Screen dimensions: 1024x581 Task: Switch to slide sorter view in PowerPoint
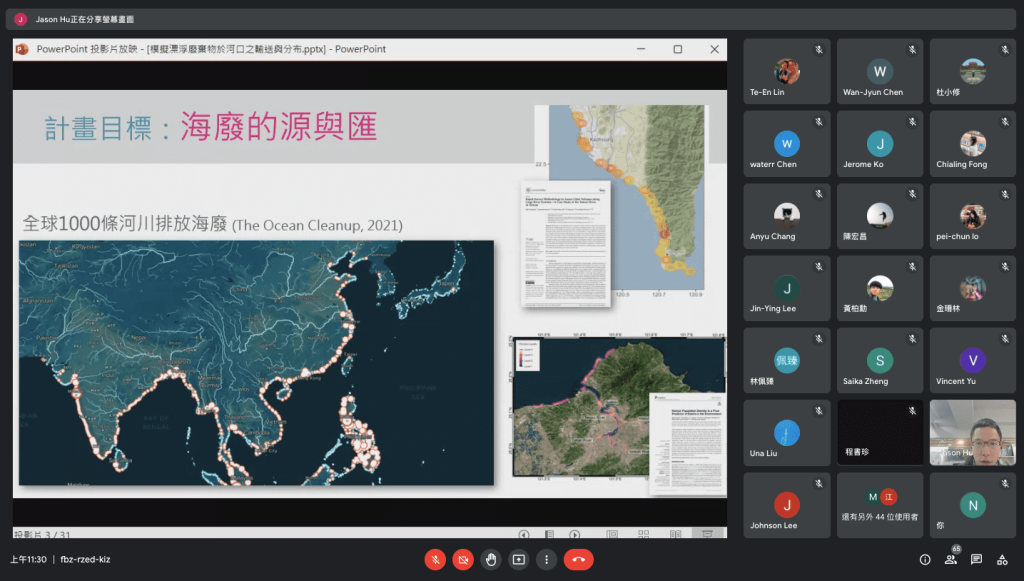tap(644, 535)
